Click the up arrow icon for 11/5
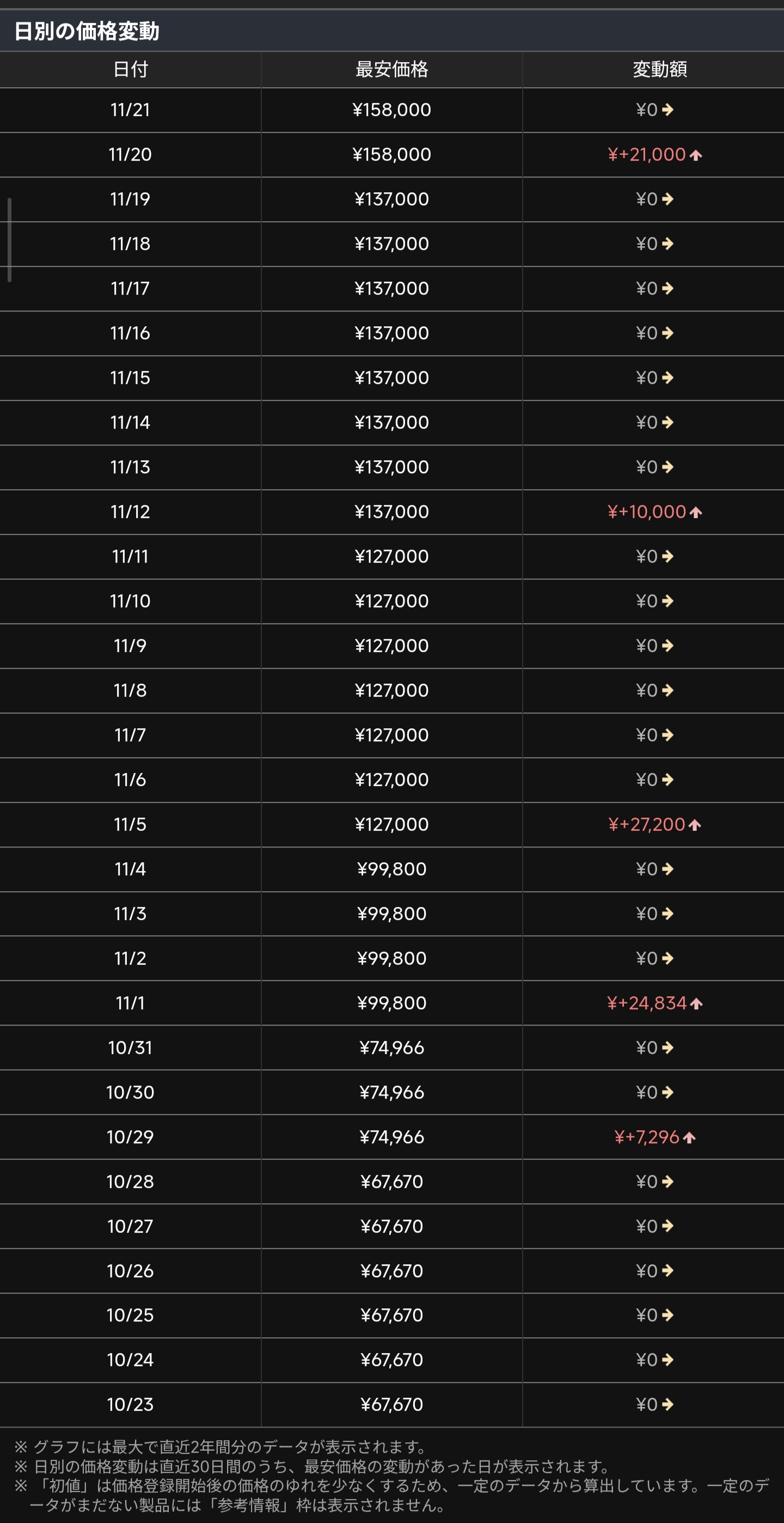Viewport: 784px width, 1523px height. click(x=695, y=825)
